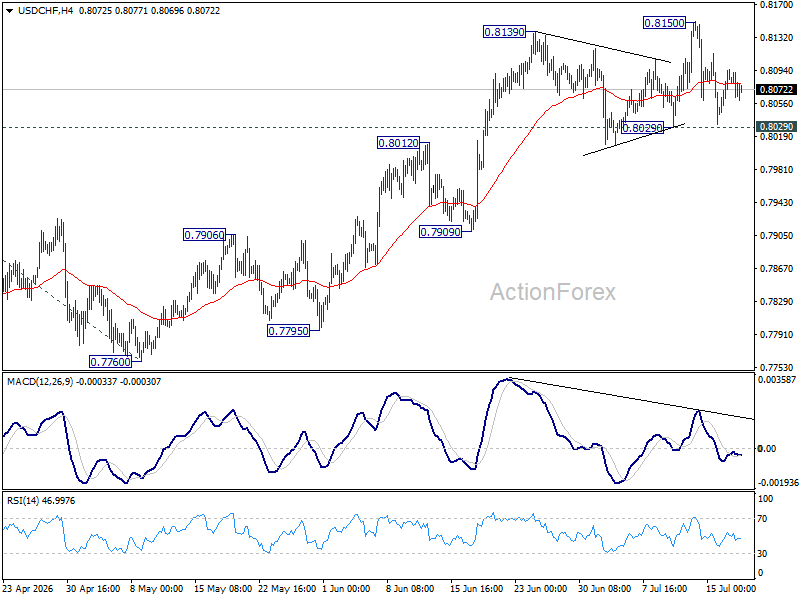This screenshot has height=600, width=800.
Task: Click the RSI scale level 70
Action: tap(762, 519)
